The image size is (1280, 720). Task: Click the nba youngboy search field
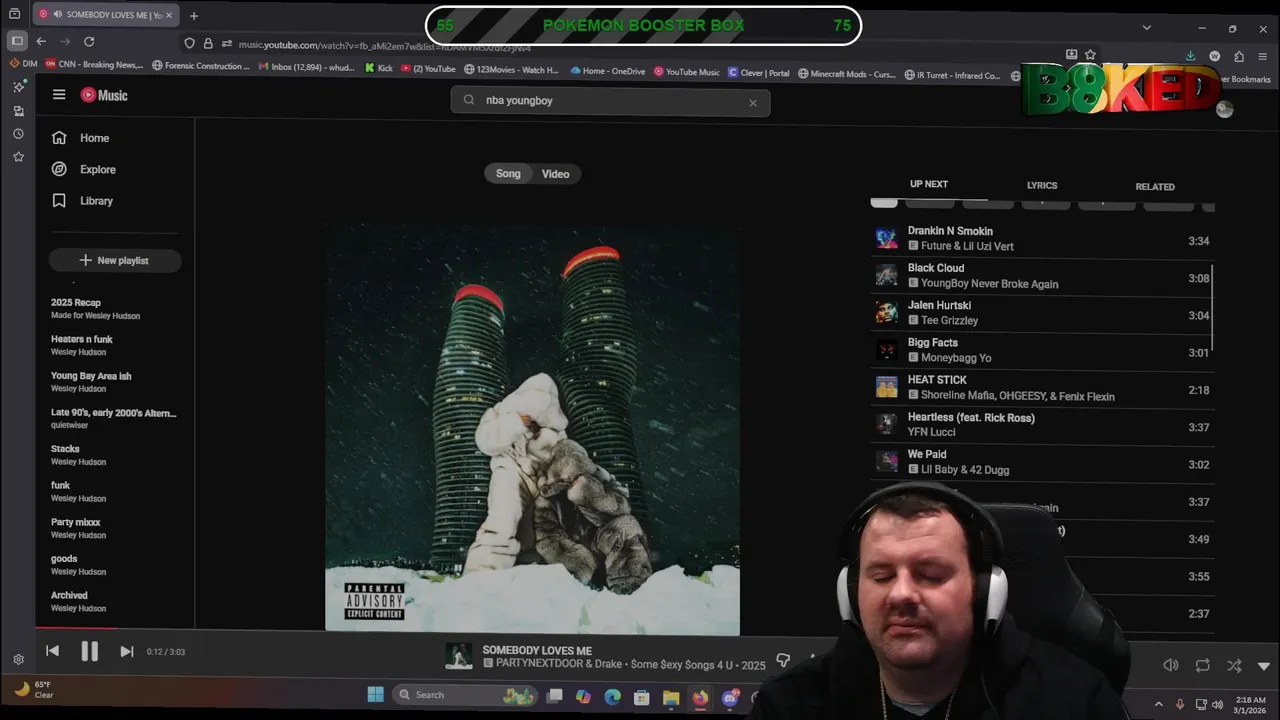610,100
